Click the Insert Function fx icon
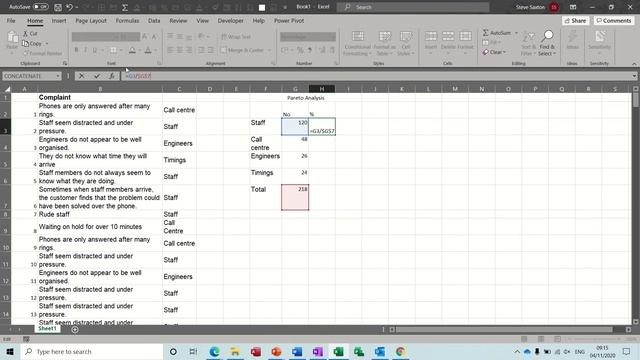This screenshot has width=640, height=360. click(111, 76)
